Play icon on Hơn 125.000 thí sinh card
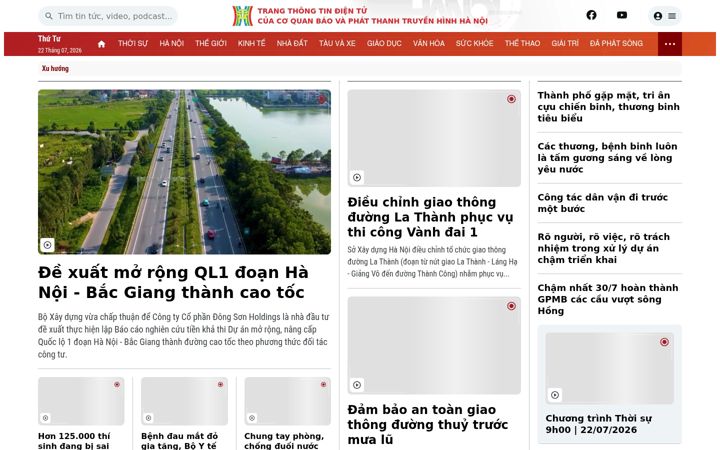 click(45, 418)
